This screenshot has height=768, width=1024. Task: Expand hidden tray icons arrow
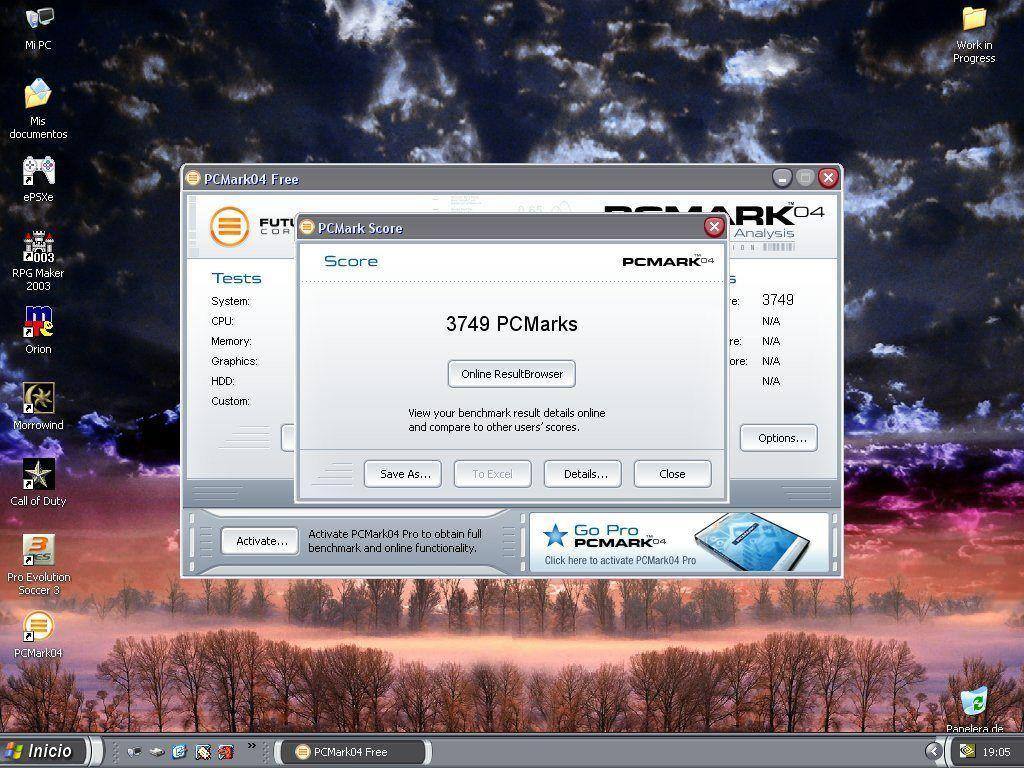934,752
